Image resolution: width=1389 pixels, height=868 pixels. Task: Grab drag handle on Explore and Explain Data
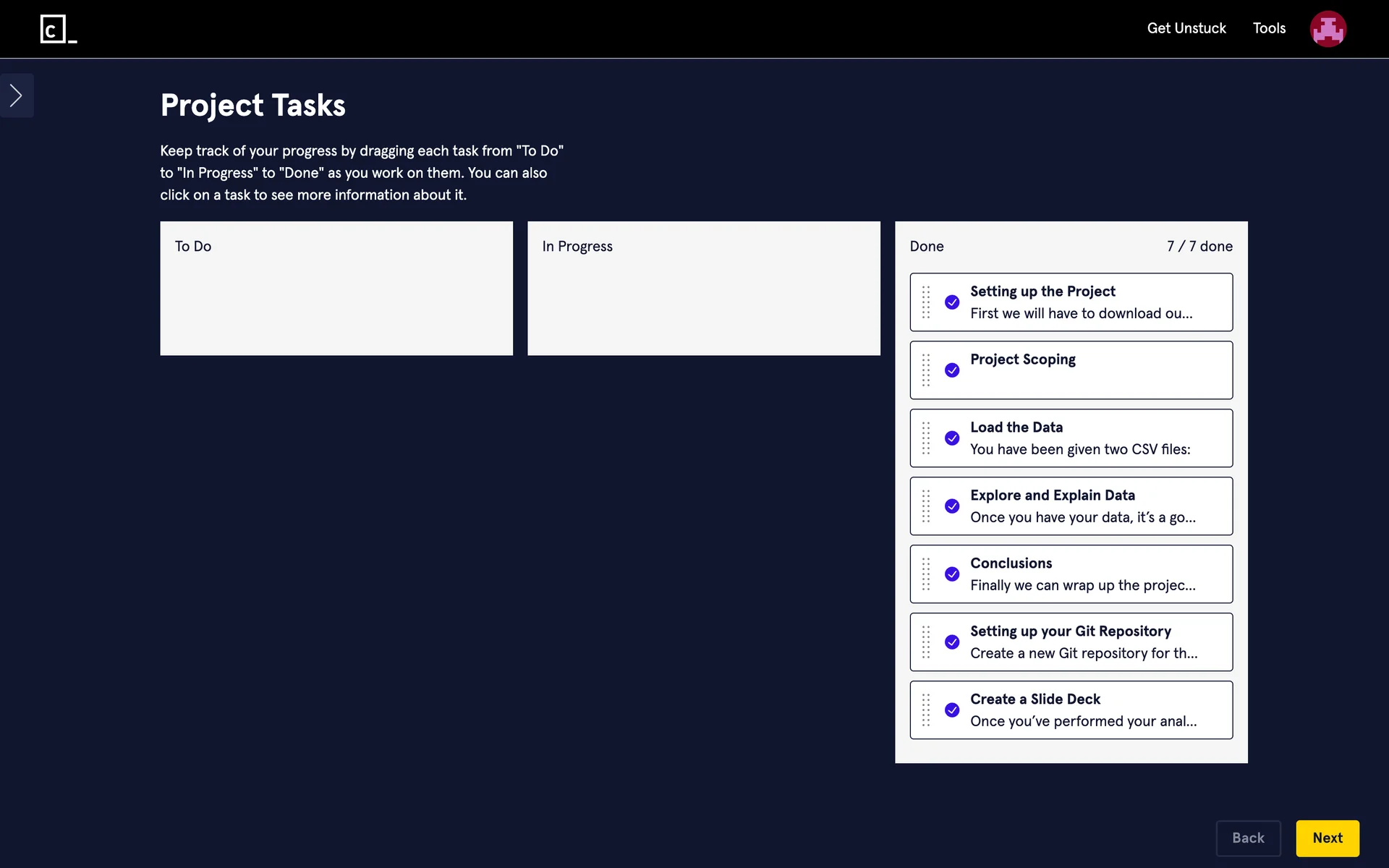[926, 506]
